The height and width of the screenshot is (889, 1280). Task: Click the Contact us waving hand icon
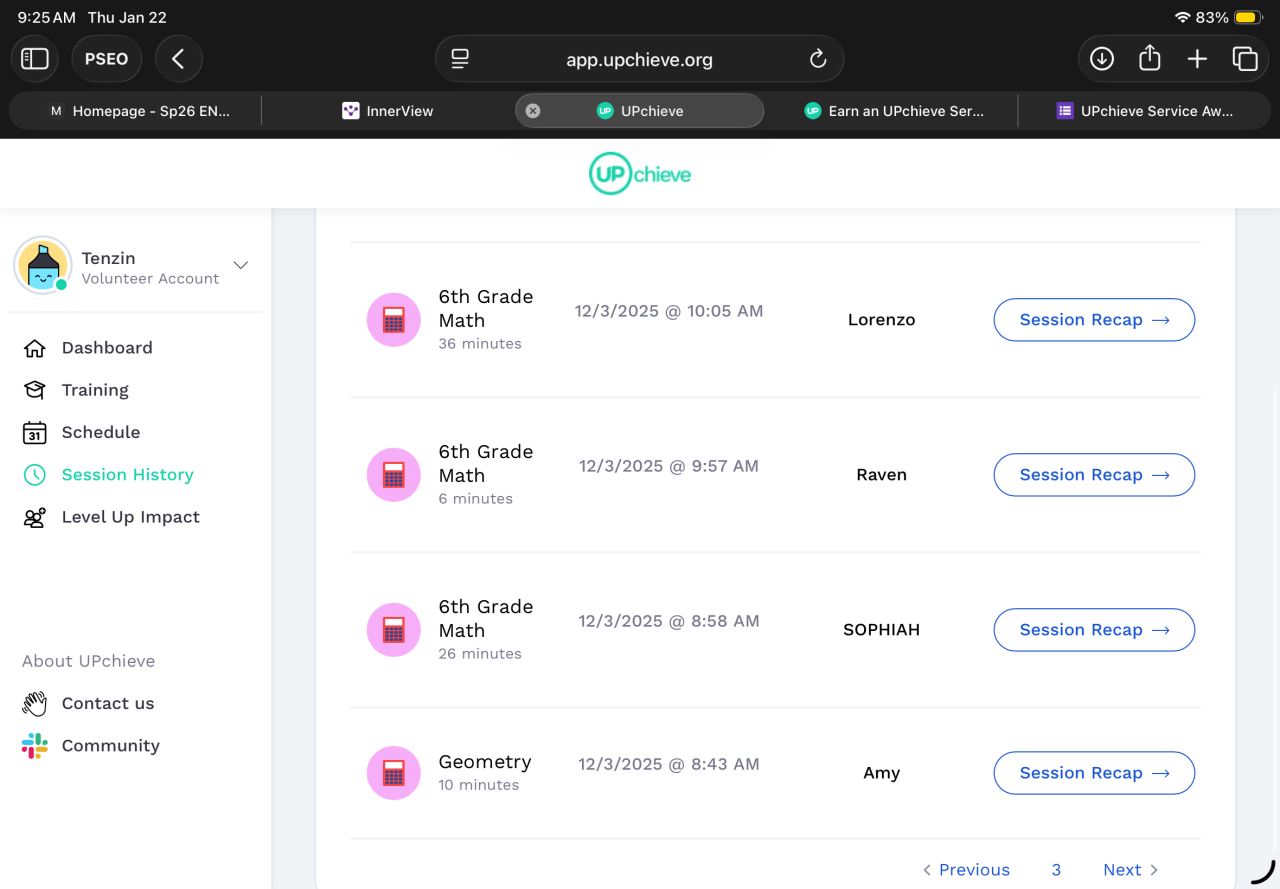point(35,704)
